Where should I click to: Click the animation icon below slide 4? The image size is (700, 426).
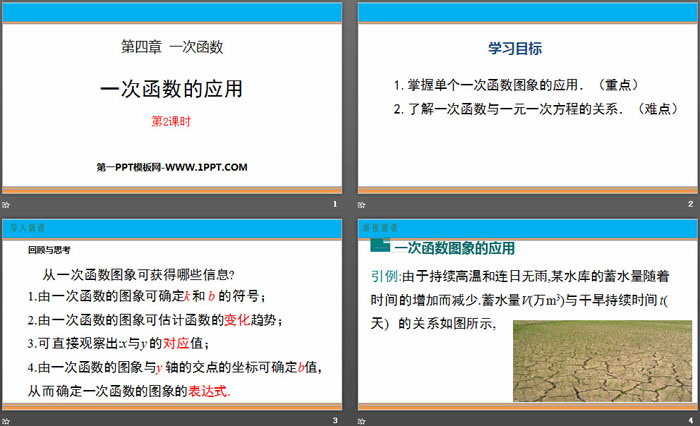tap(364, 419)
